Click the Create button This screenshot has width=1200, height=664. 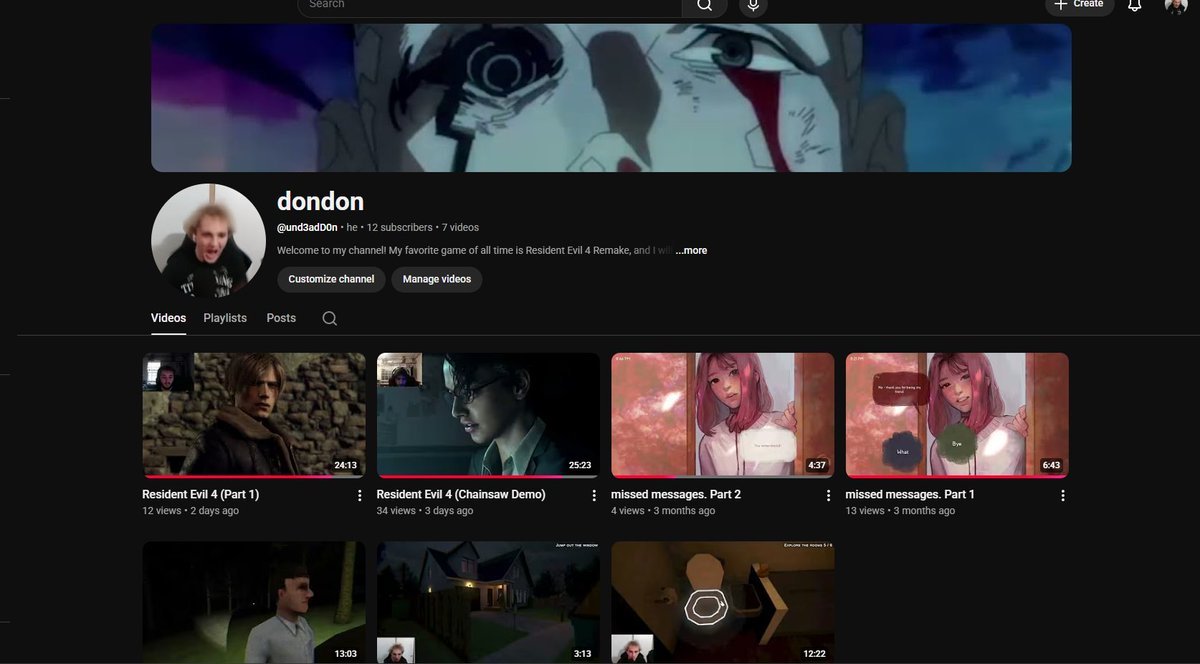coord(1079,5)
